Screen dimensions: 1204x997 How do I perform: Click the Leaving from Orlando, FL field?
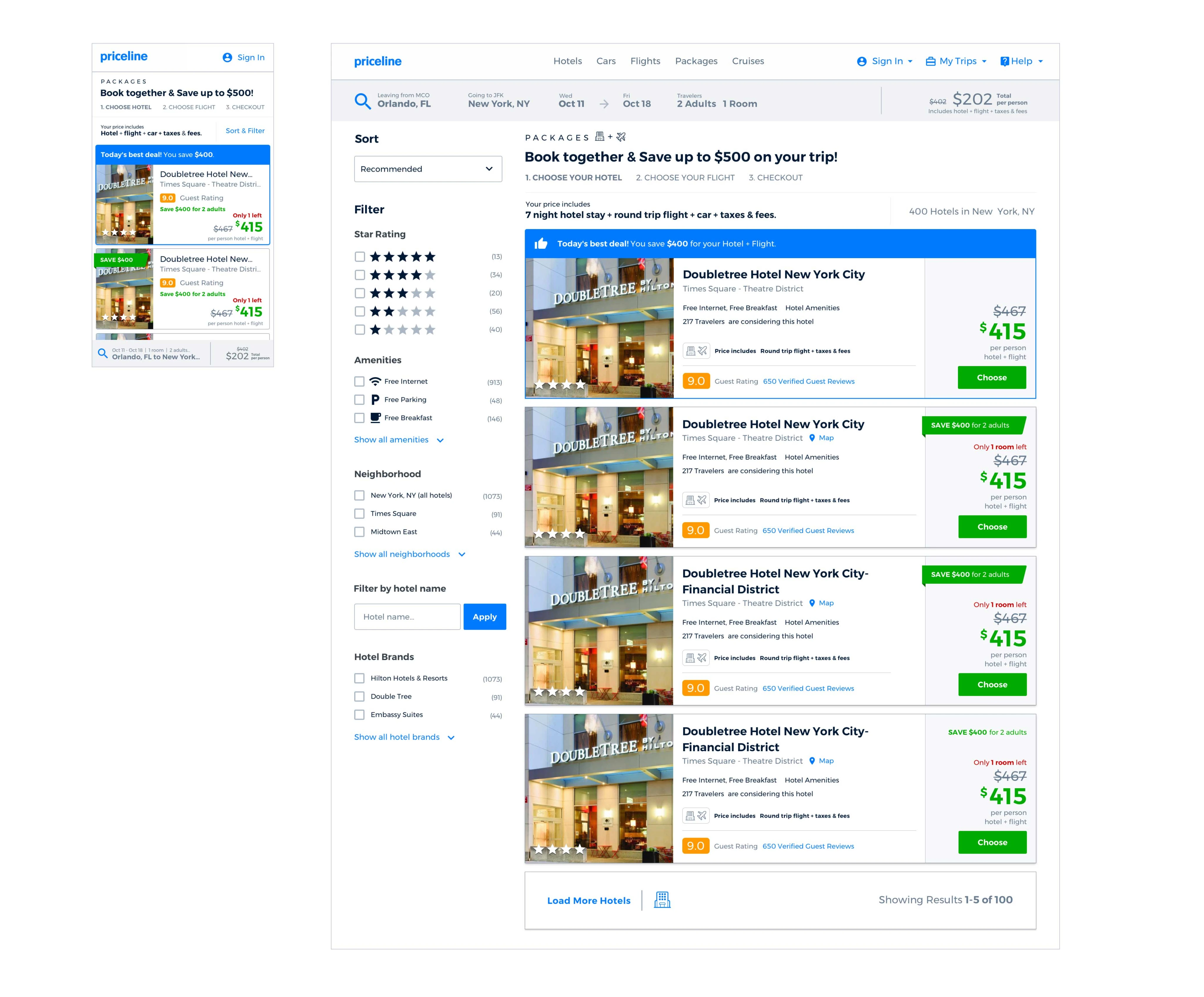coord(404,100)
